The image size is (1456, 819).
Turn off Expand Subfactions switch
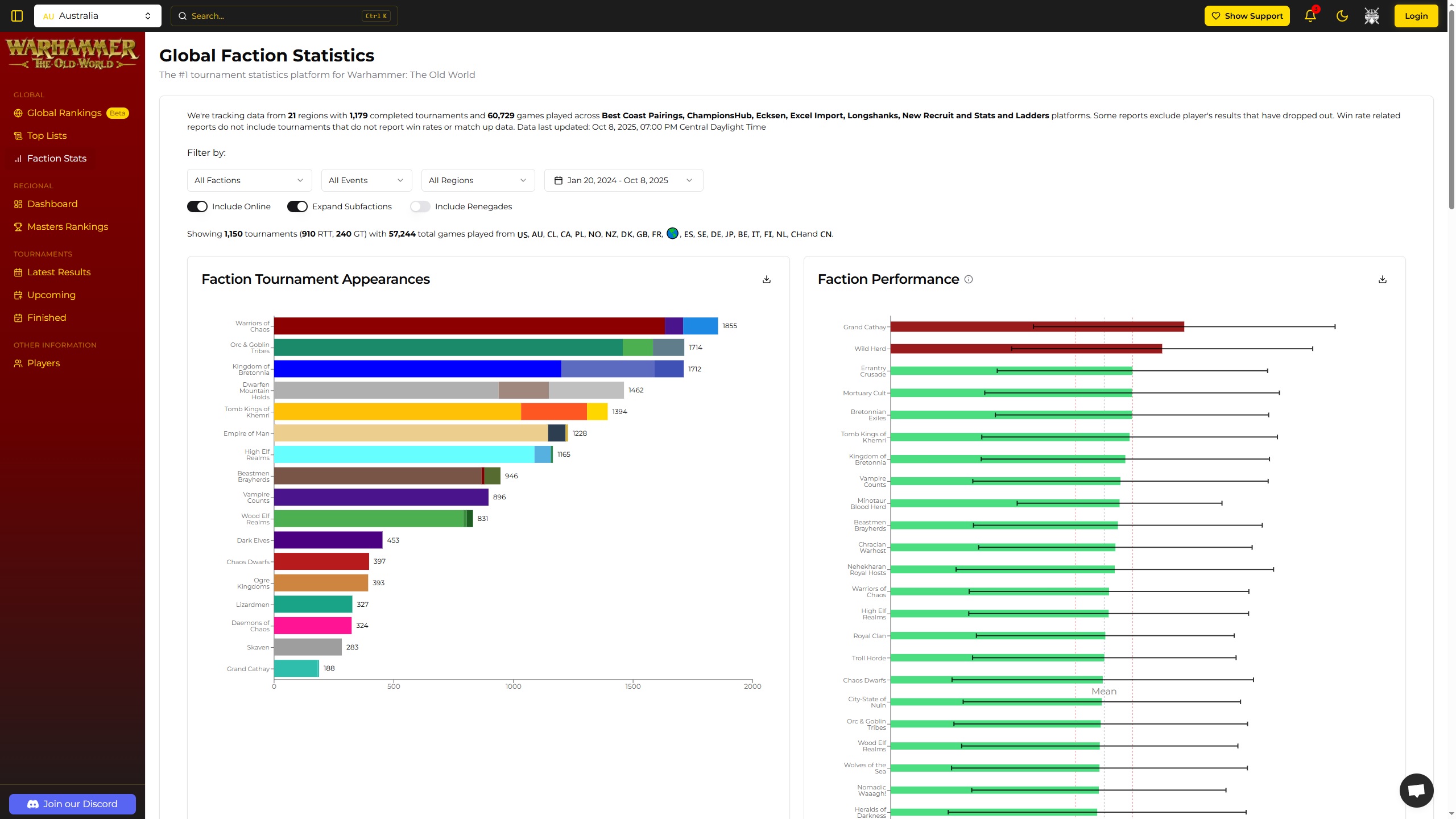pos(297,206)
